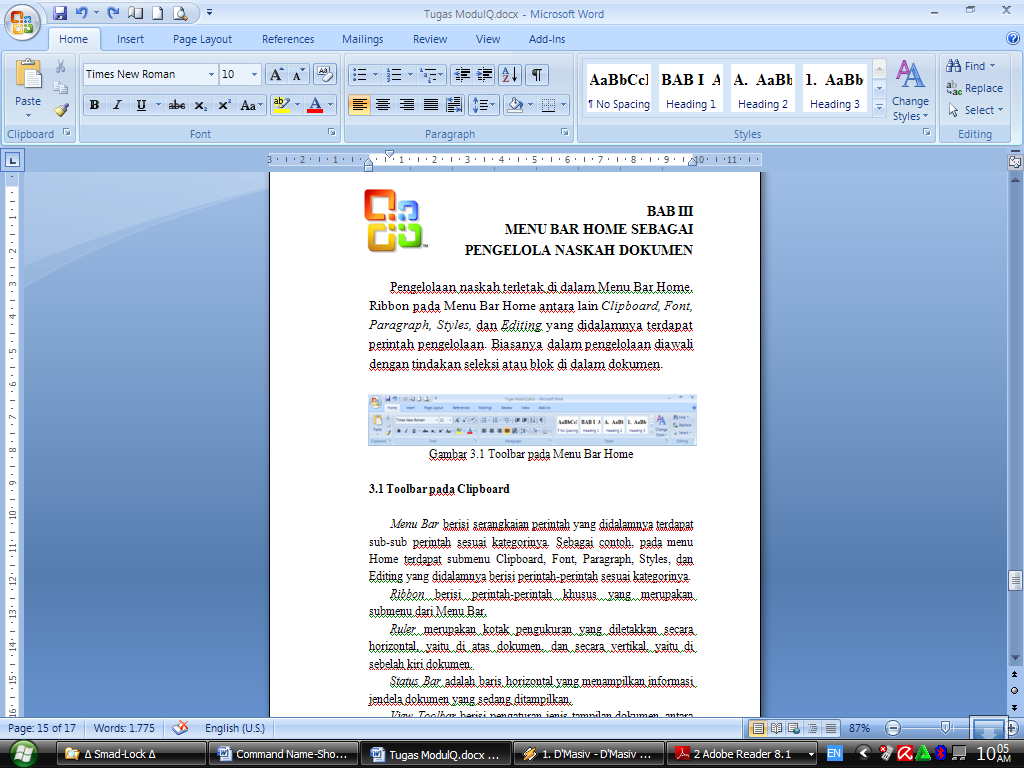
Task: Apply the Heading 1 style
Action: point(690,88)
